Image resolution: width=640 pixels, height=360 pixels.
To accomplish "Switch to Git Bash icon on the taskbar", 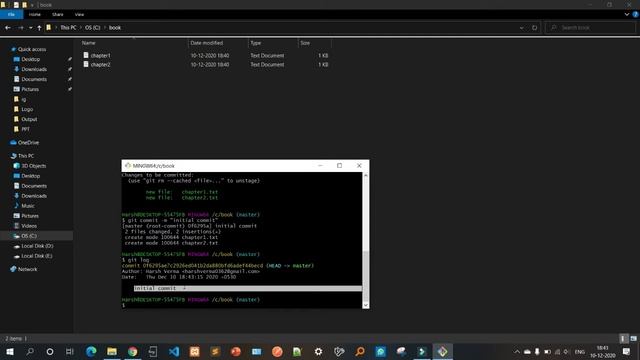I will 442,351.
